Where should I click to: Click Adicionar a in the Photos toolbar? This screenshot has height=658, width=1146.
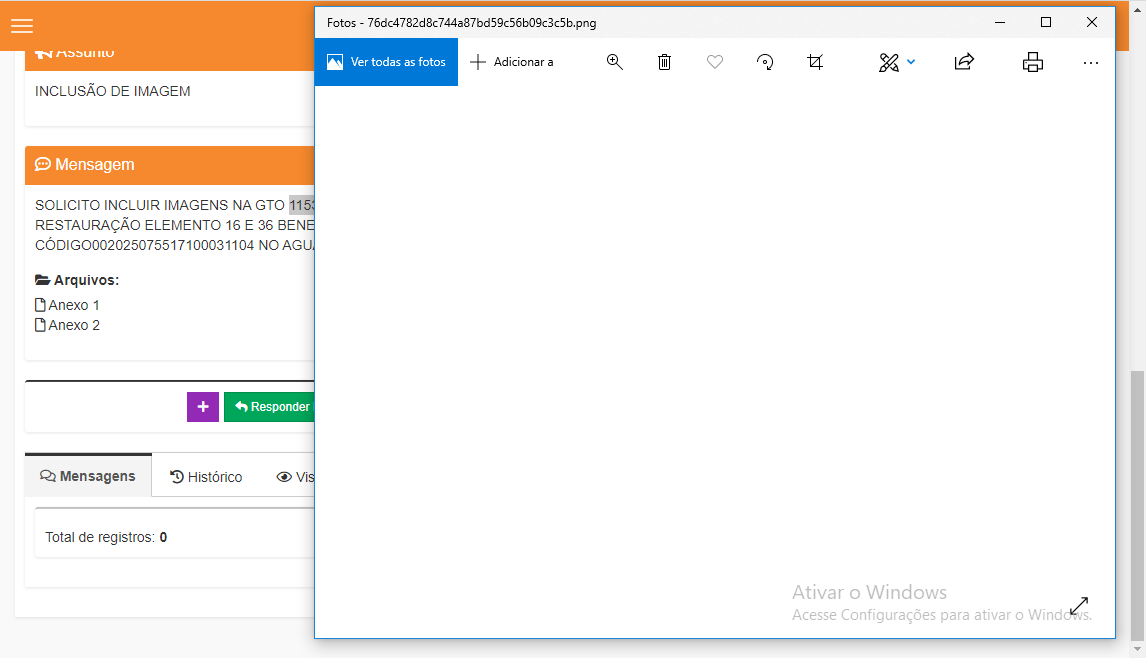click(x=512, y=62)
